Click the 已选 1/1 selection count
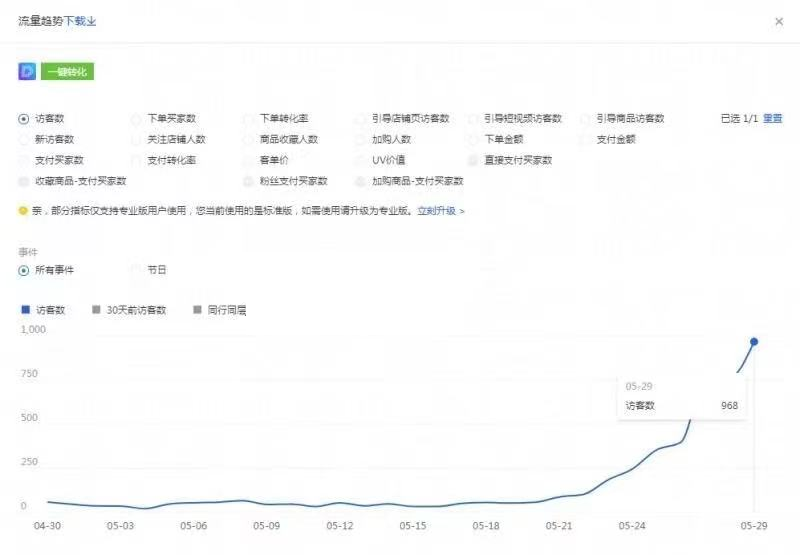800x555 pixels. point(739,118)
